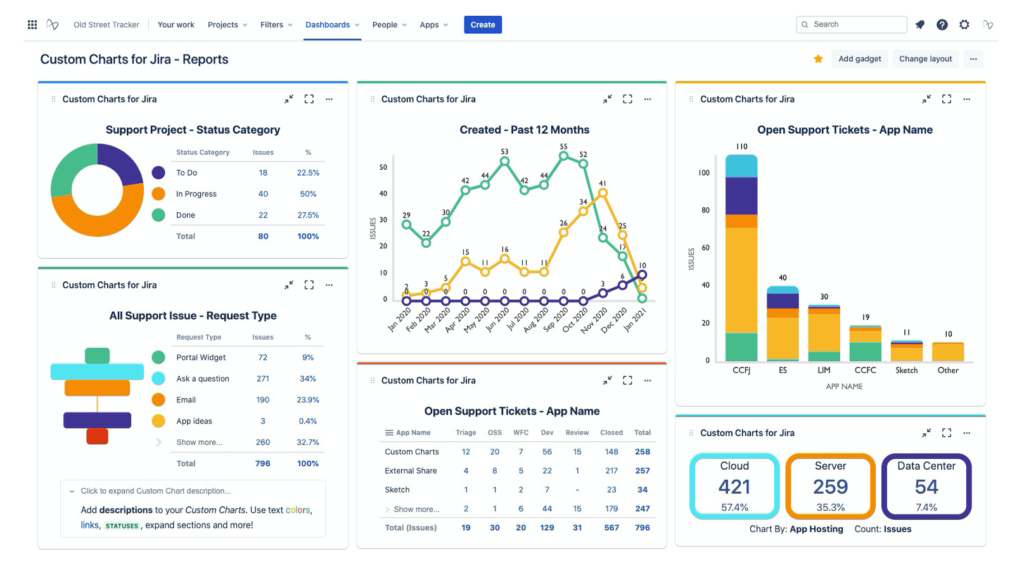Maximize the App Hosting tiles gadget
This screenshot has width=1024, height=571.
pos(946,432)
